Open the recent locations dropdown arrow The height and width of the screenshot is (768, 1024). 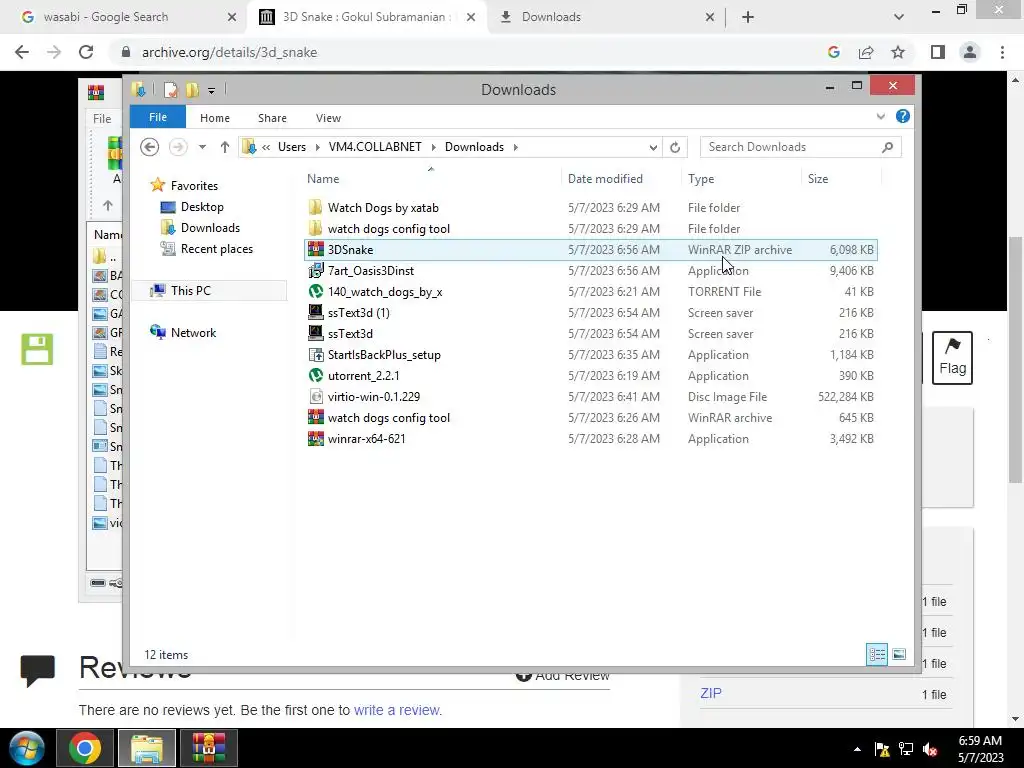202,147
